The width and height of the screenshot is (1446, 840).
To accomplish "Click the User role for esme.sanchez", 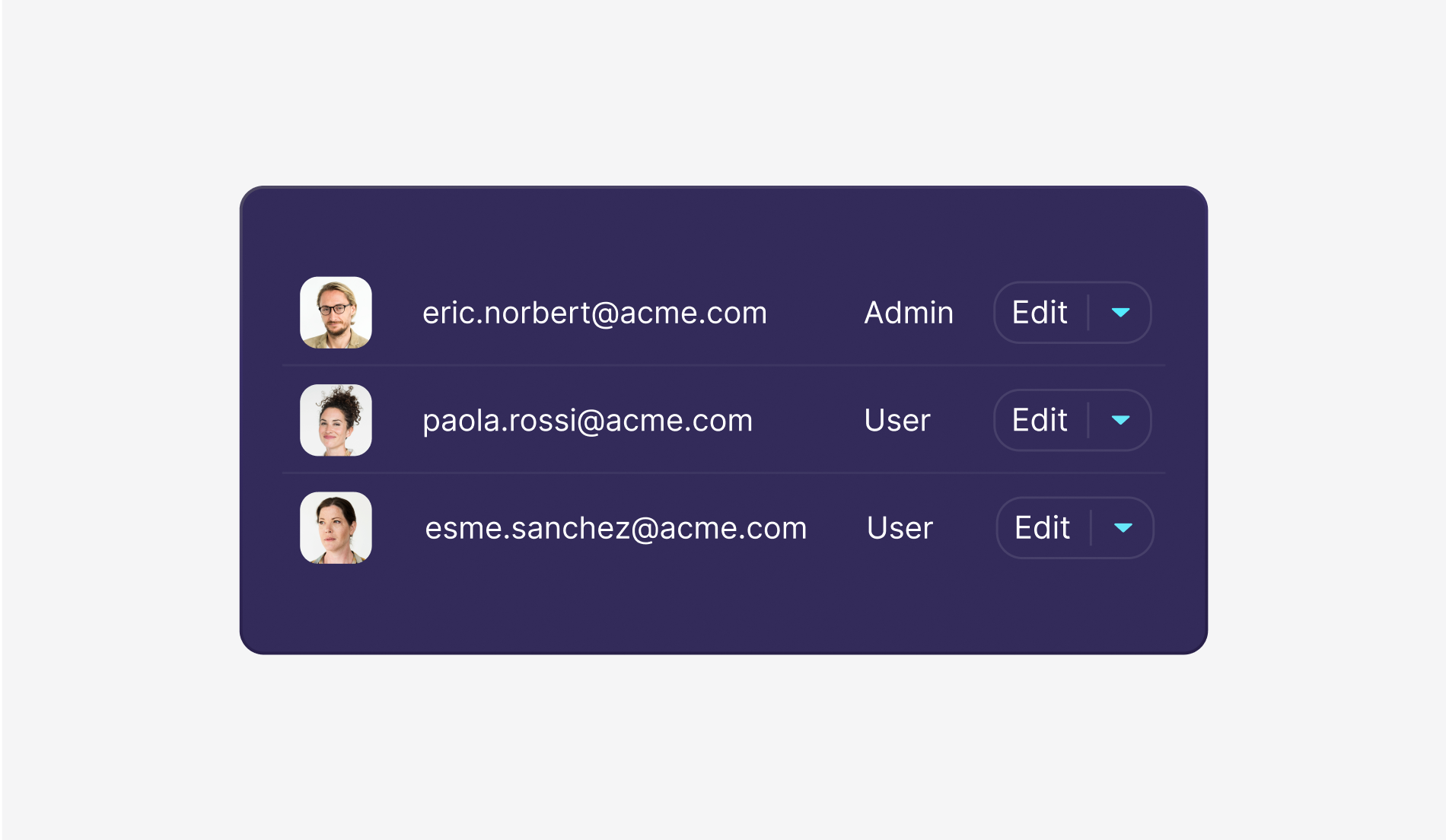I will tap(900, 528).
